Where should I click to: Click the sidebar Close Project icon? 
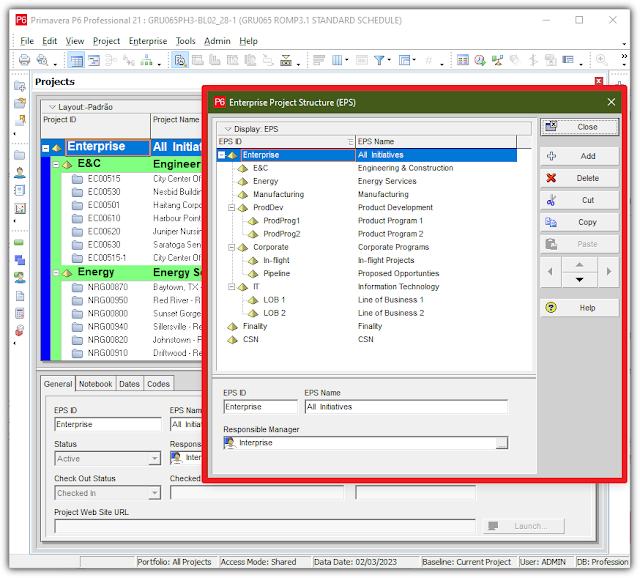point(20,120)
